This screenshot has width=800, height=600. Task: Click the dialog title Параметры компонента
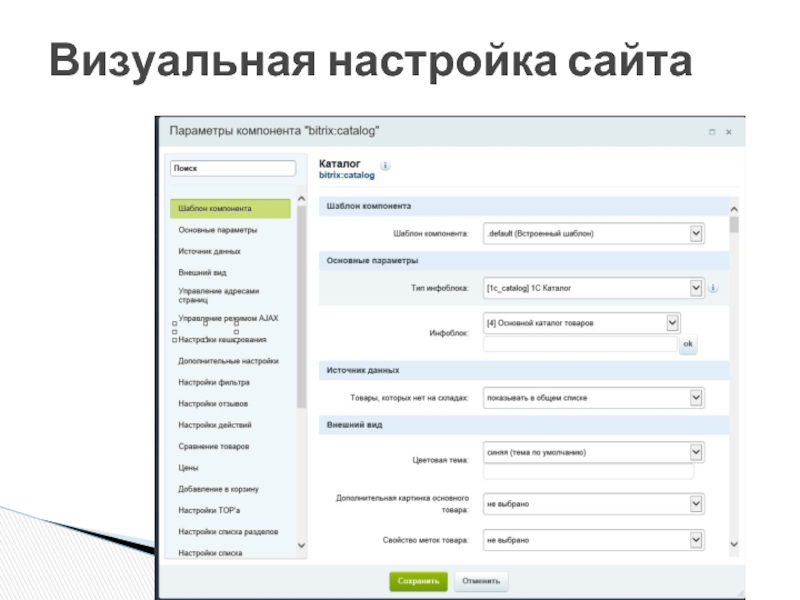[274, 131]
